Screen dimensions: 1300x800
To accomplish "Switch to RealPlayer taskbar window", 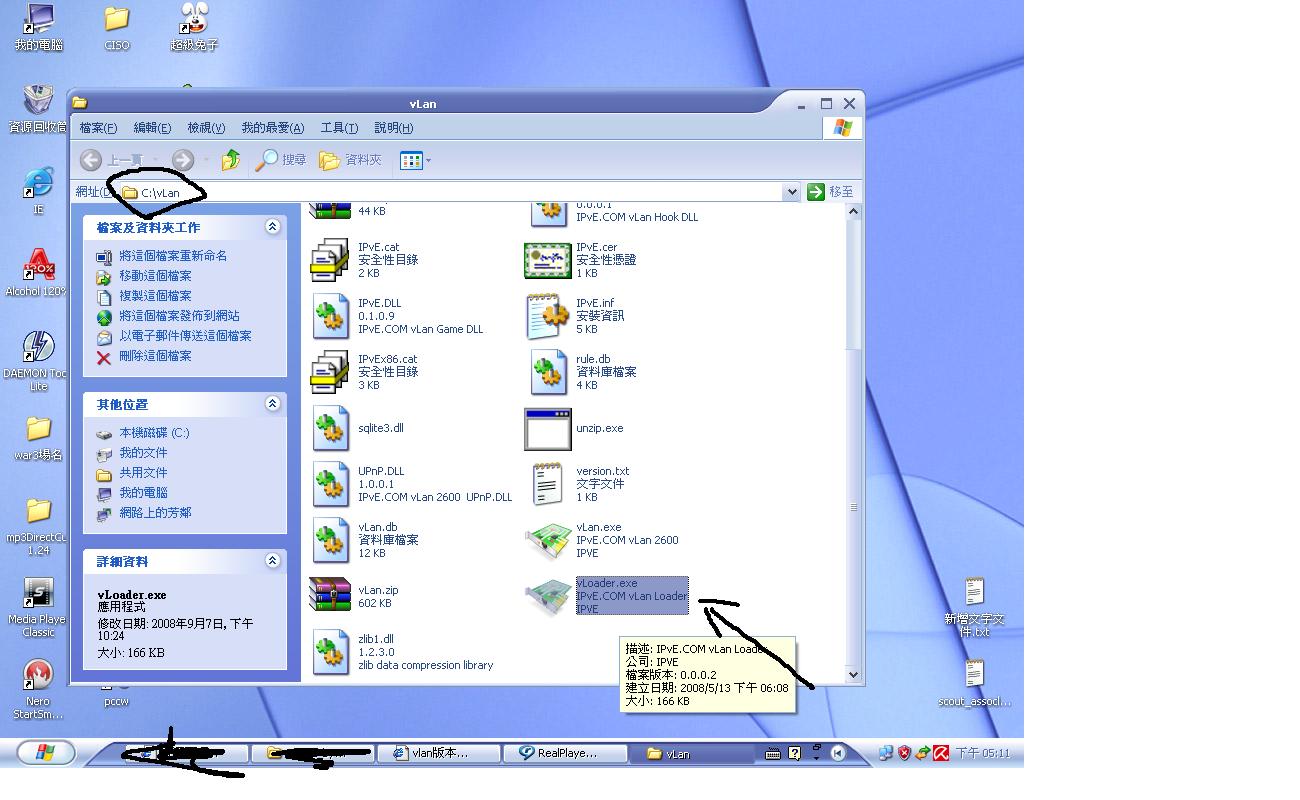I will click(x=564, y=754).
